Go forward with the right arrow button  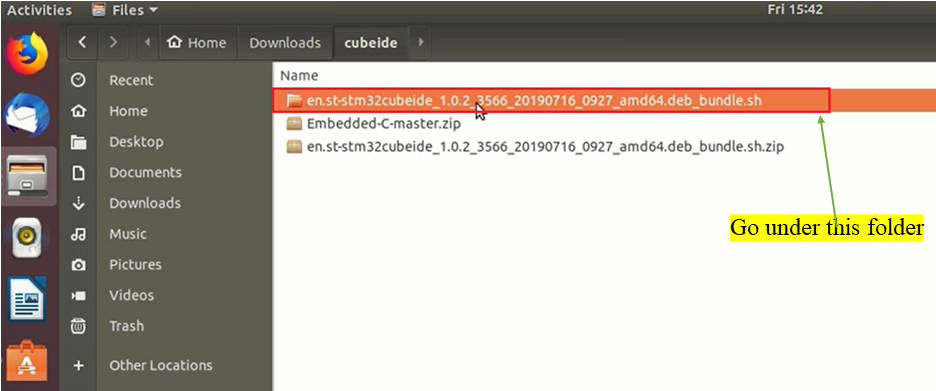pyautogui.click(x=113, y=42)
